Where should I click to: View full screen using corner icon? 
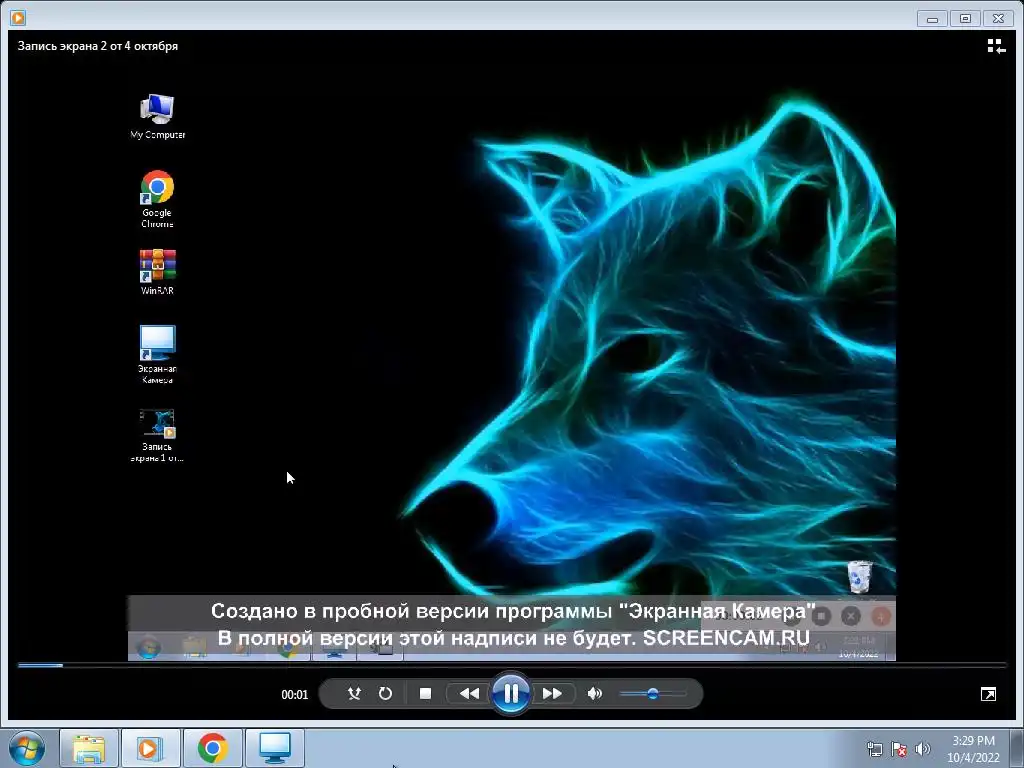(989, 694)
